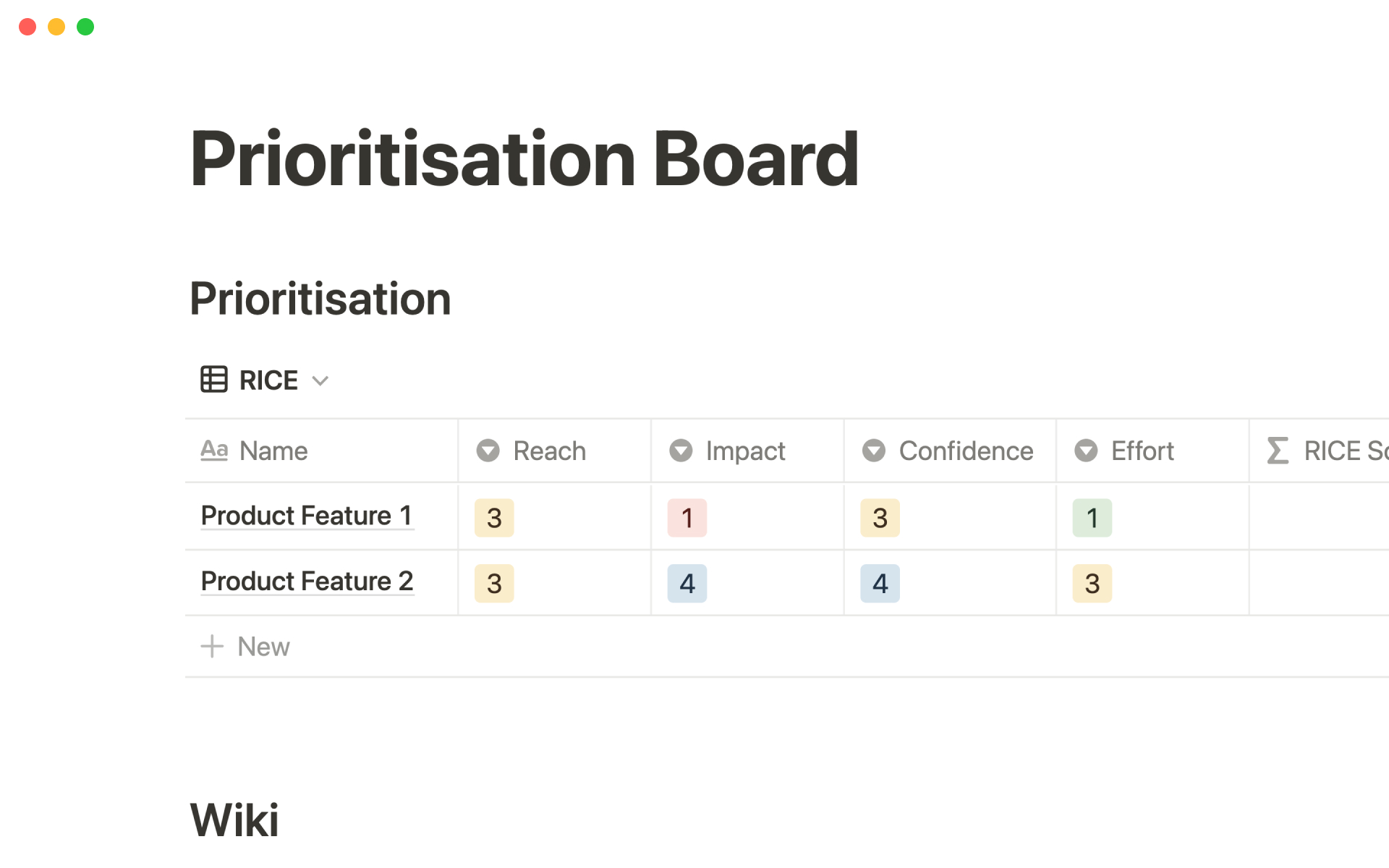Open Impact dropdown tag for Product Feature 2
The width and height of the screenshot is (1389, 868).
pyautogui.click(x=687, y=584)
